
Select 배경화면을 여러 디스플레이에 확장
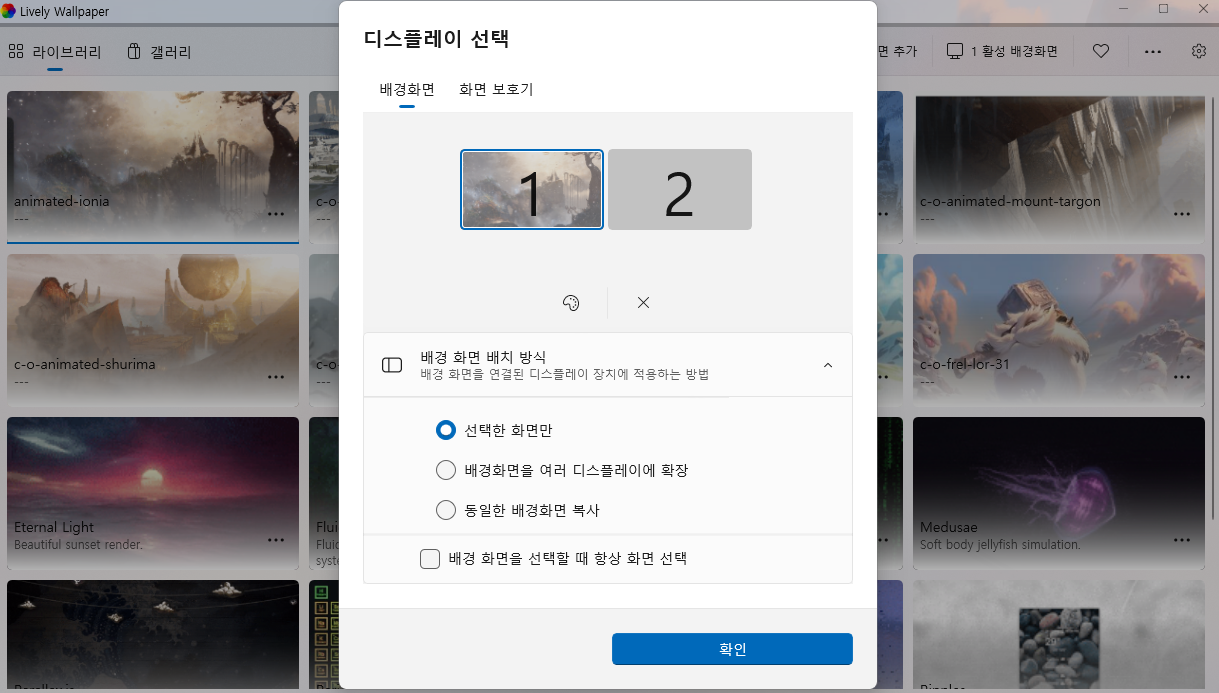445,469
